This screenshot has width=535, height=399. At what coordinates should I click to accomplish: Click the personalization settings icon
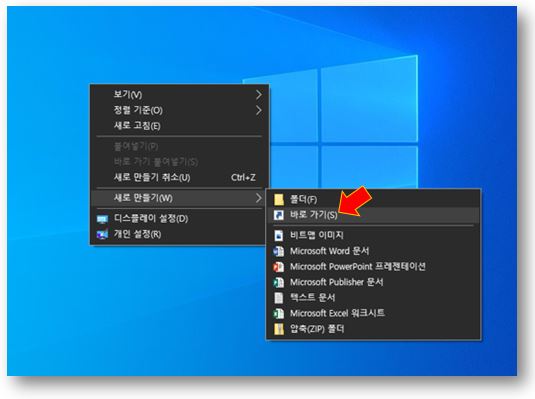[x=102, y=234]
